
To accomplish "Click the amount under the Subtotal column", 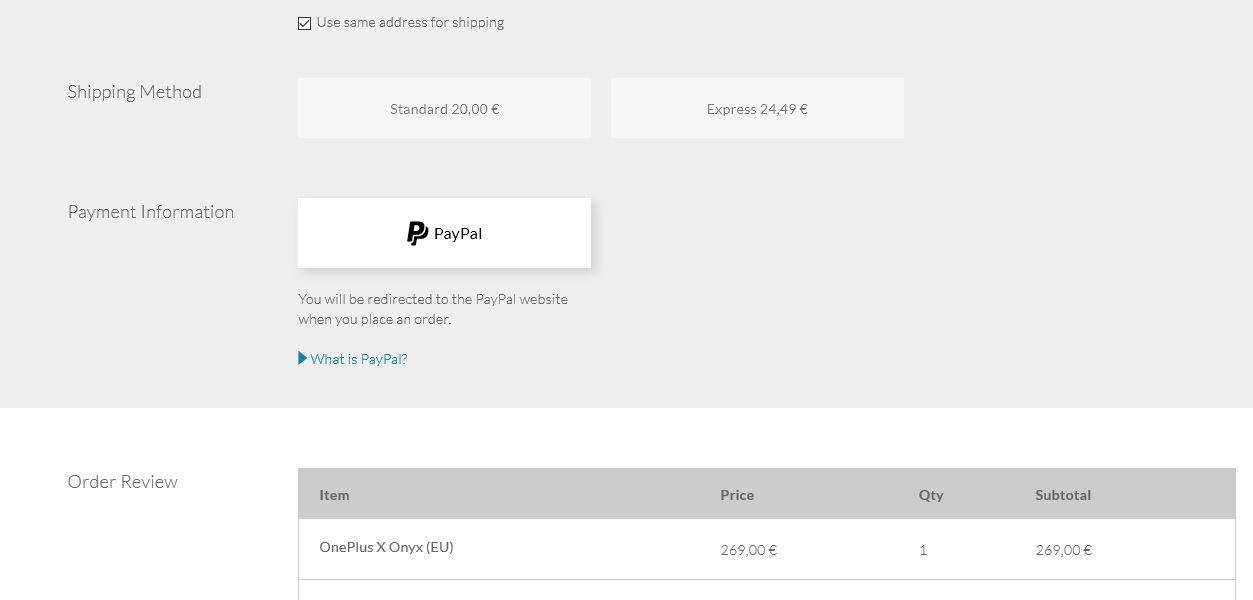I will click(1063, 550).
